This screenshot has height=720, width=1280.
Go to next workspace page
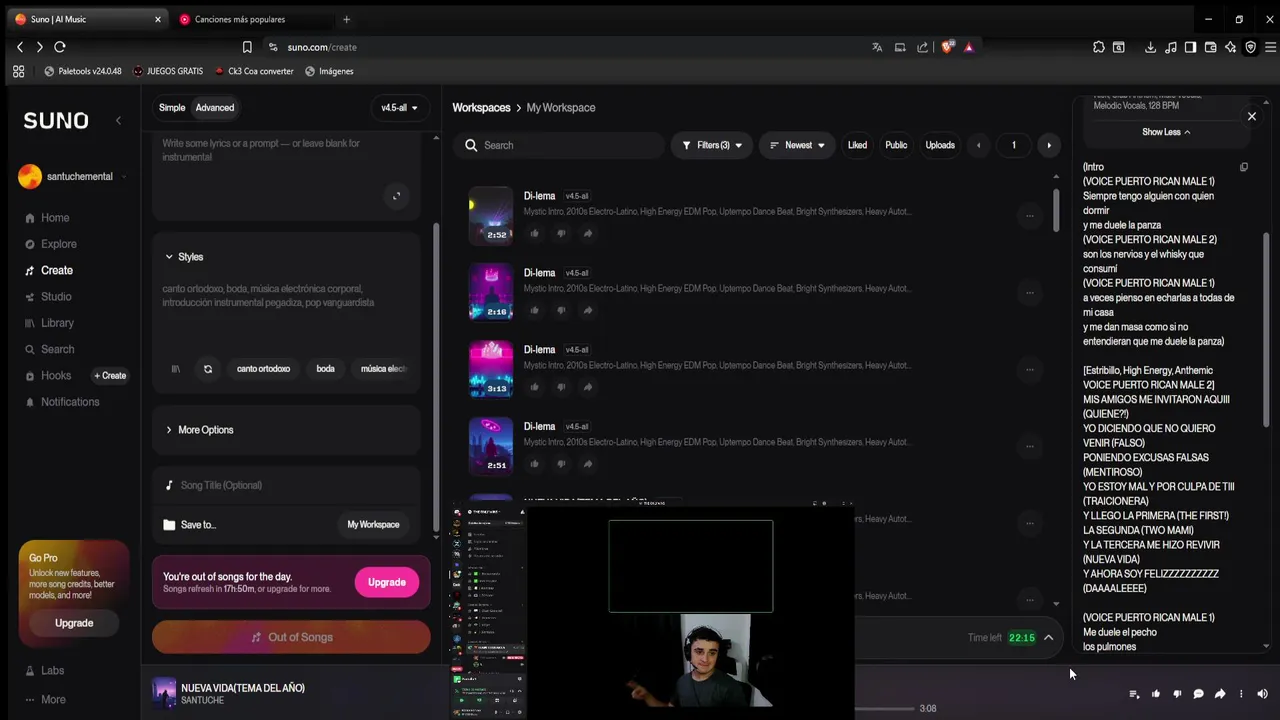click(x=1049, y=146)
